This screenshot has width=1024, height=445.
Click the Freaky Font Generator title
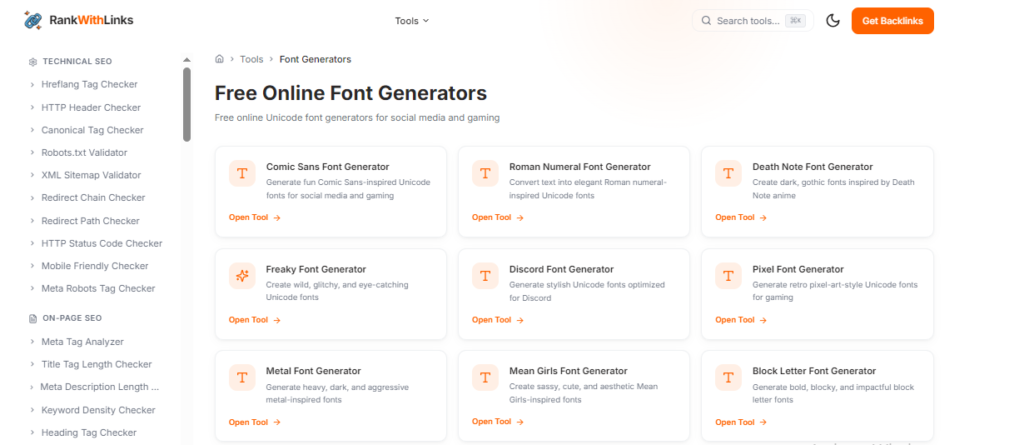pos(316,269)
